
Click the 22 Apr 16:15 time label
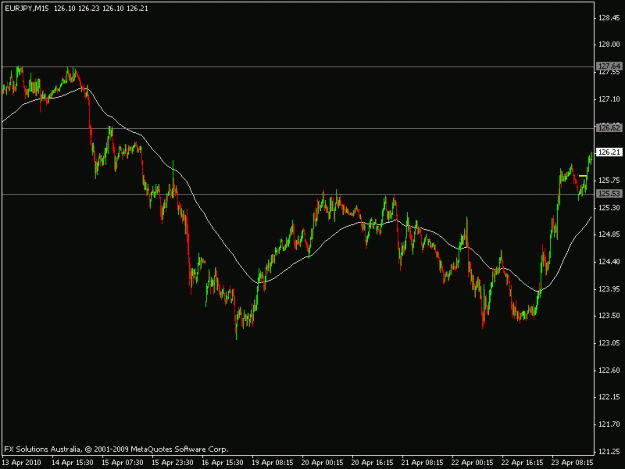tap(522, 463)
